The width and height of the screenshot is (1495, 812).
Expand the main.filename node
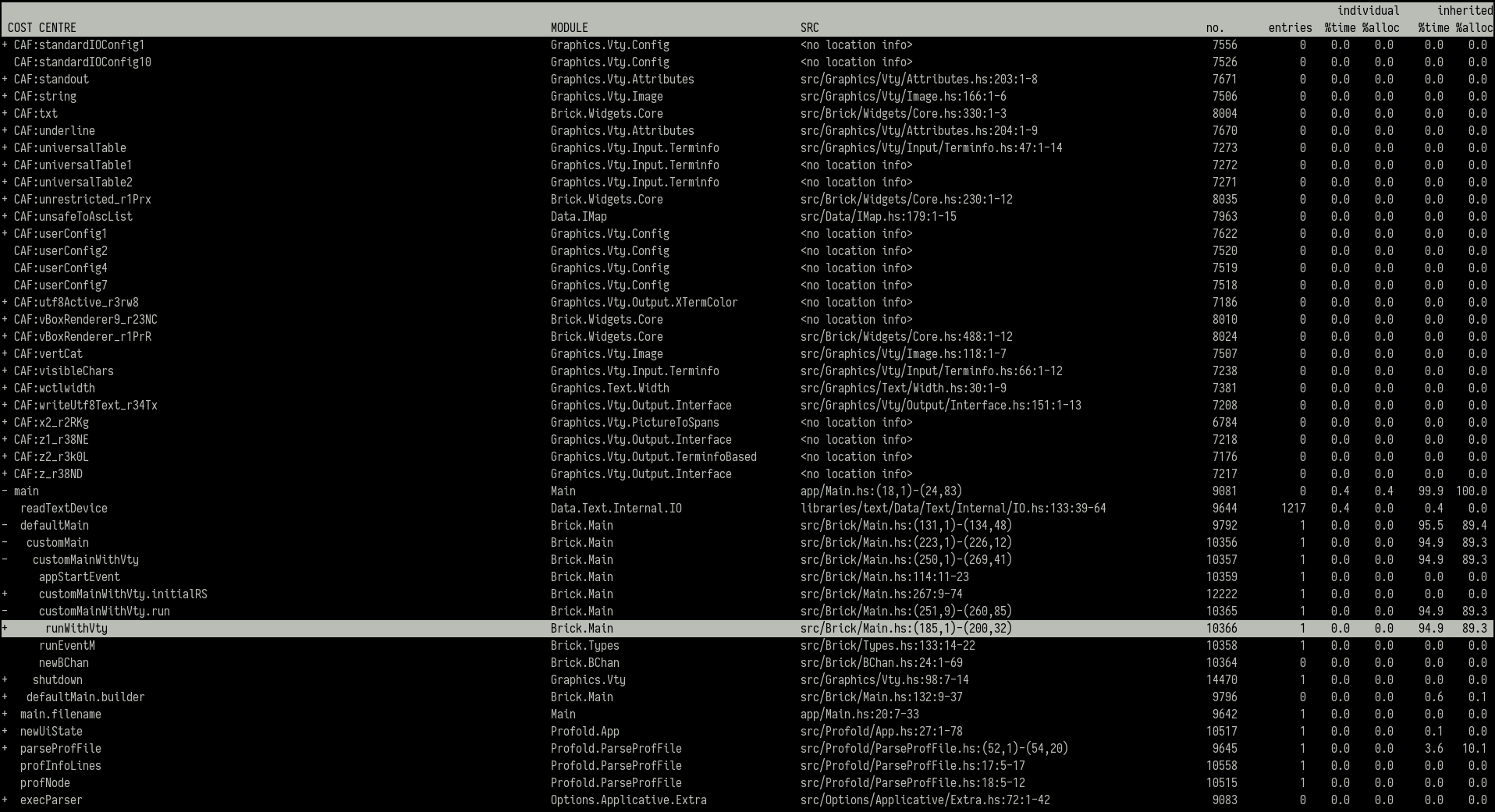[5, 714]
